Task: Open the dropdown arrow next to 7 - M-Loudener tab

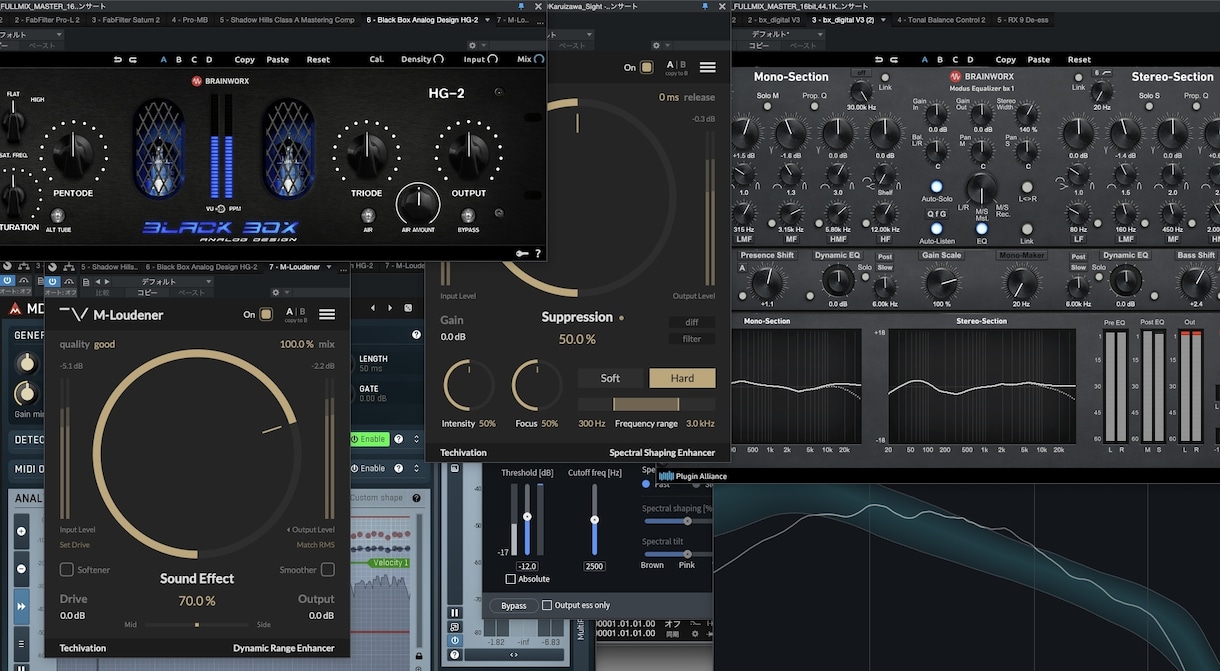Action: coord(328,267)
